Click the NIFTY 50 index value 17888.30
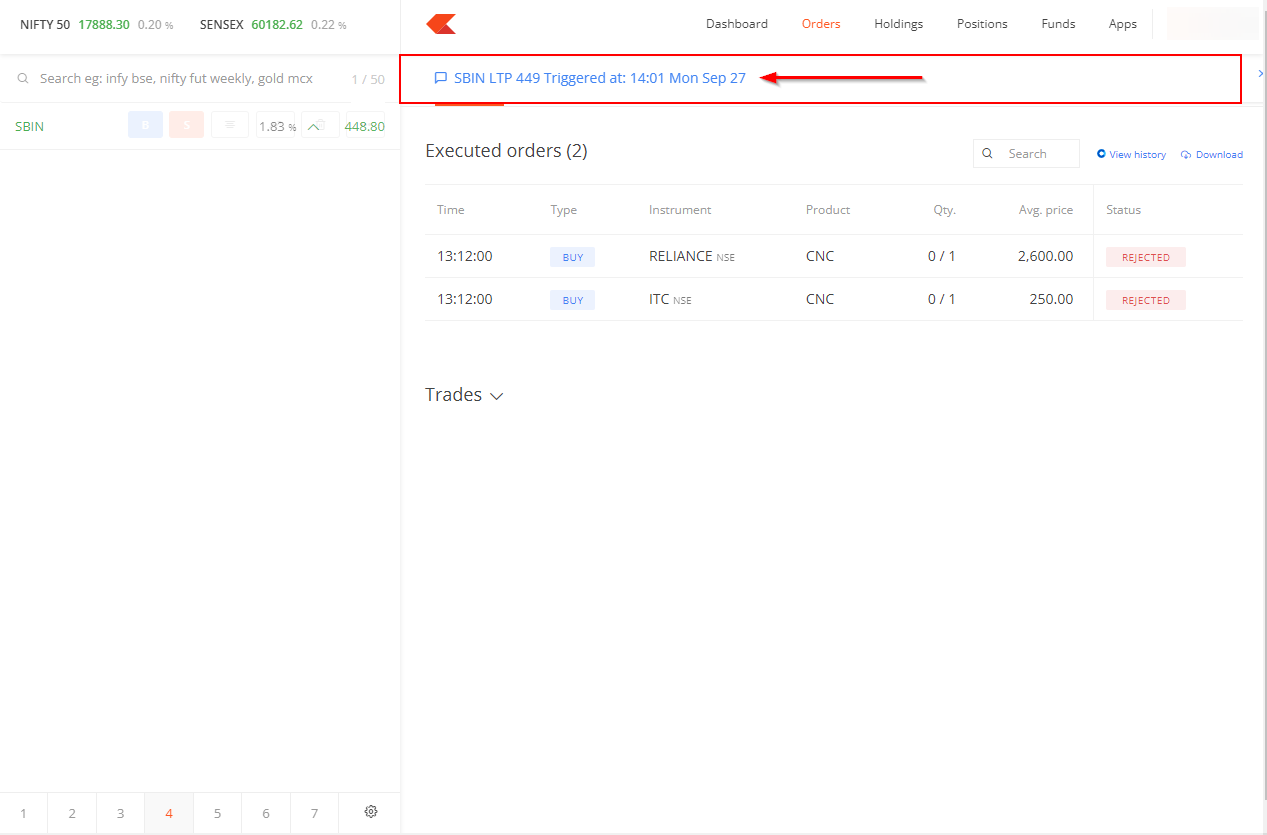The height and width of the screenshot is (835, 1267). click(104, 24)
